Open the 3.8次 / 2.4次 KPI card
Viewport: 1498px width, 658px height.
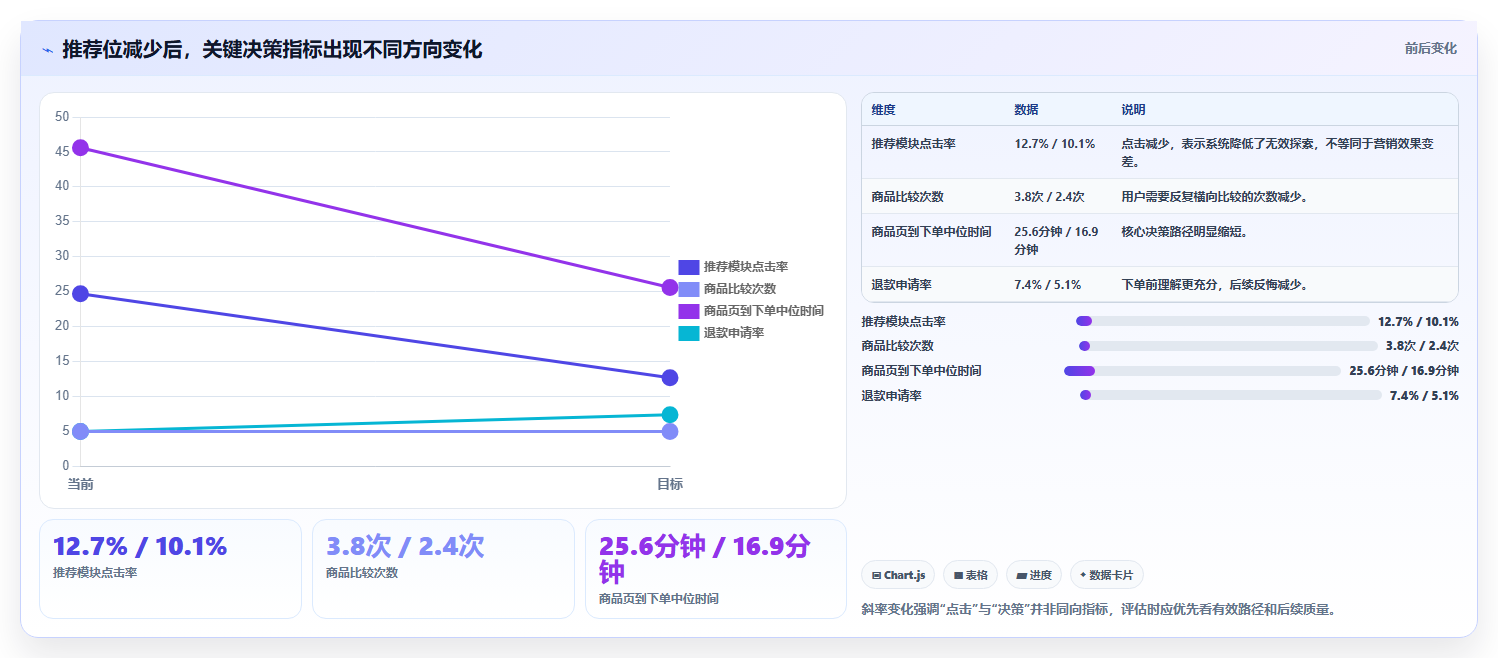(x=443, y=569)
